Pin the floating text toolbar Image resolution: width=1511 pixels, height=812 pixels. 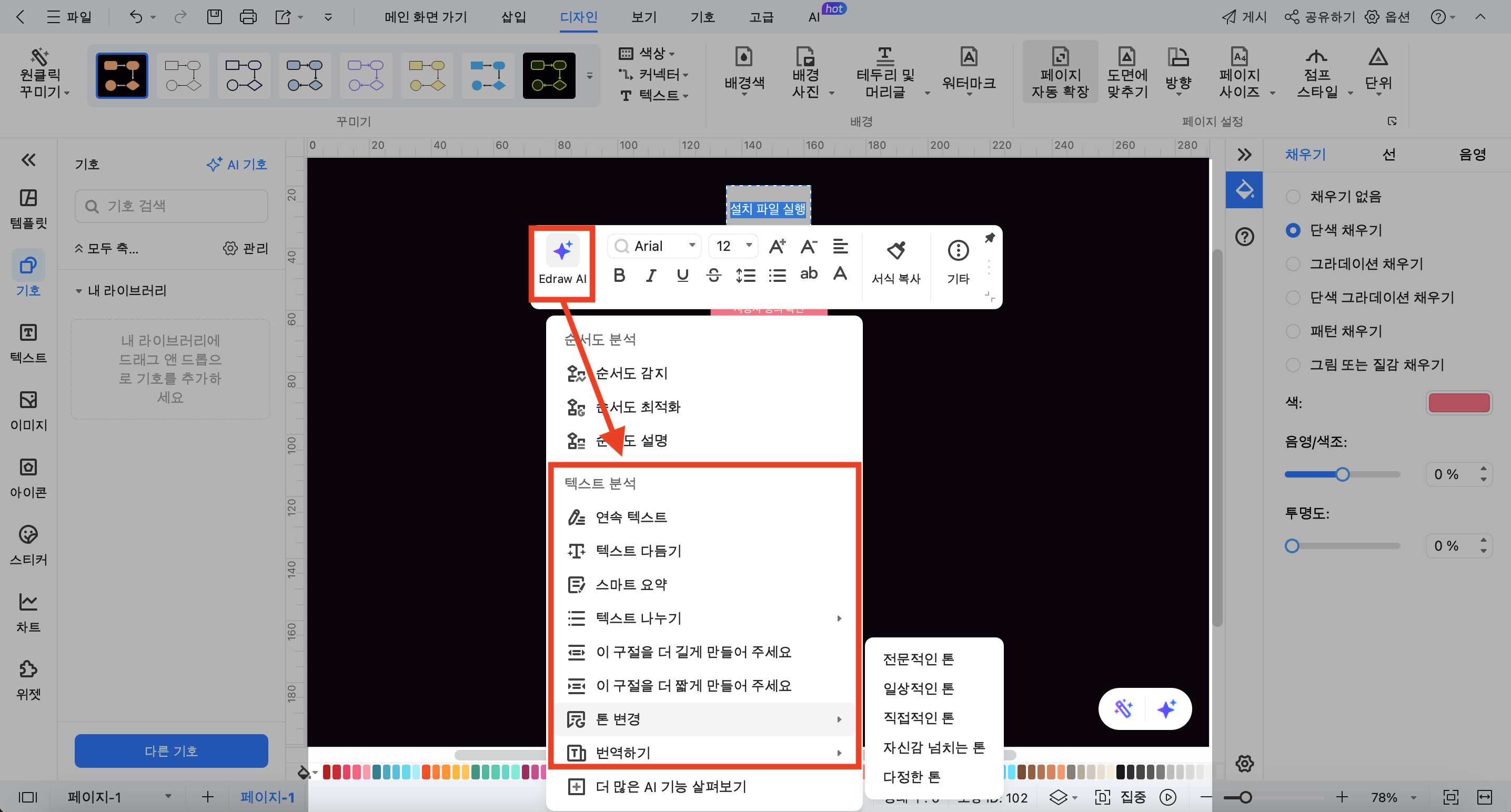click(990, 238)
